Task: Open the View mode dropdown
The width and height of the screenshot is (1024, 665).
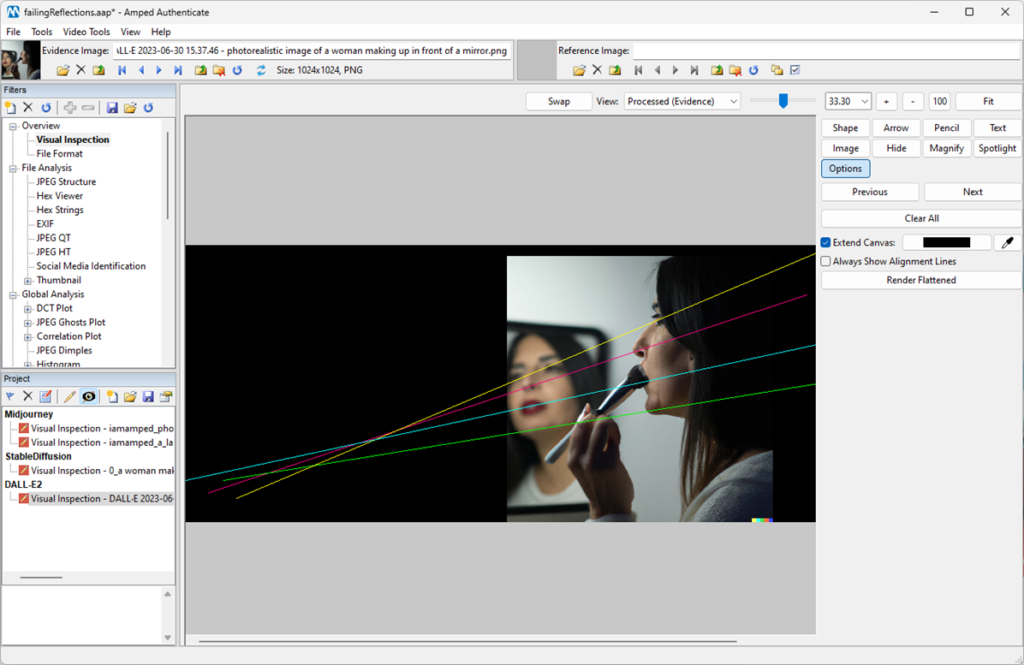Action: (x=682, y=101)
